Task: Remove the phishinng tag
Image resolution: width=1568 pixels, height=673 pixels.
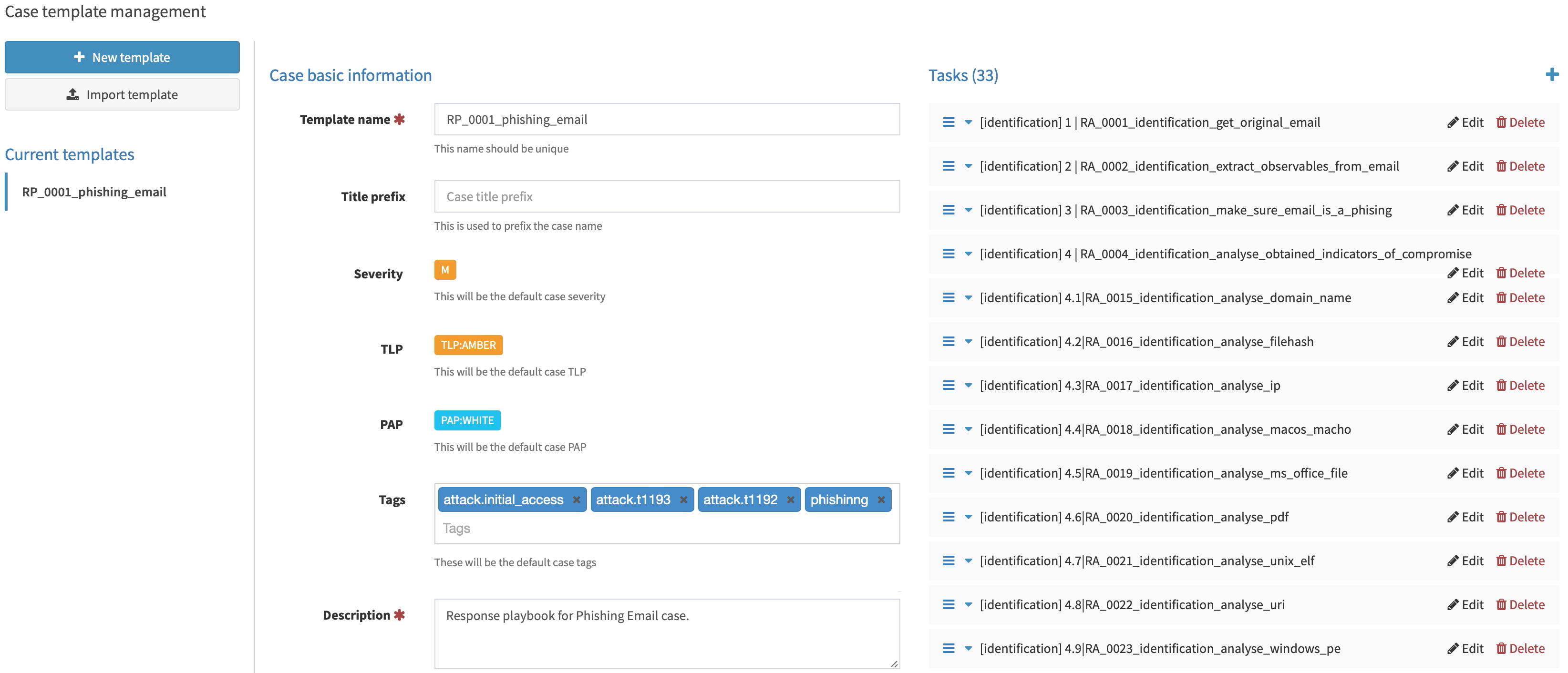Action: coord(881,500)
